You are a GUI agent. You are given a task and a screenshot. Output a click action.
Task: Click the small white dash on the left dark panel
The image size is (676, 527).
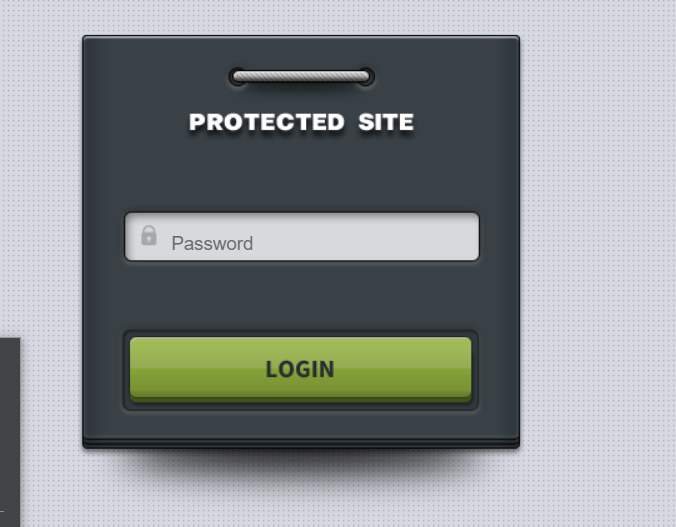point(2,511)
